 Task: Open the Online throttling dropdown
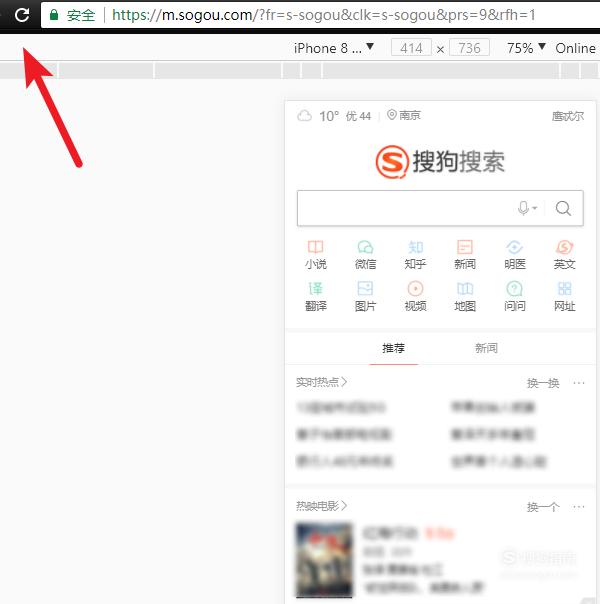[x=576, y=48]
